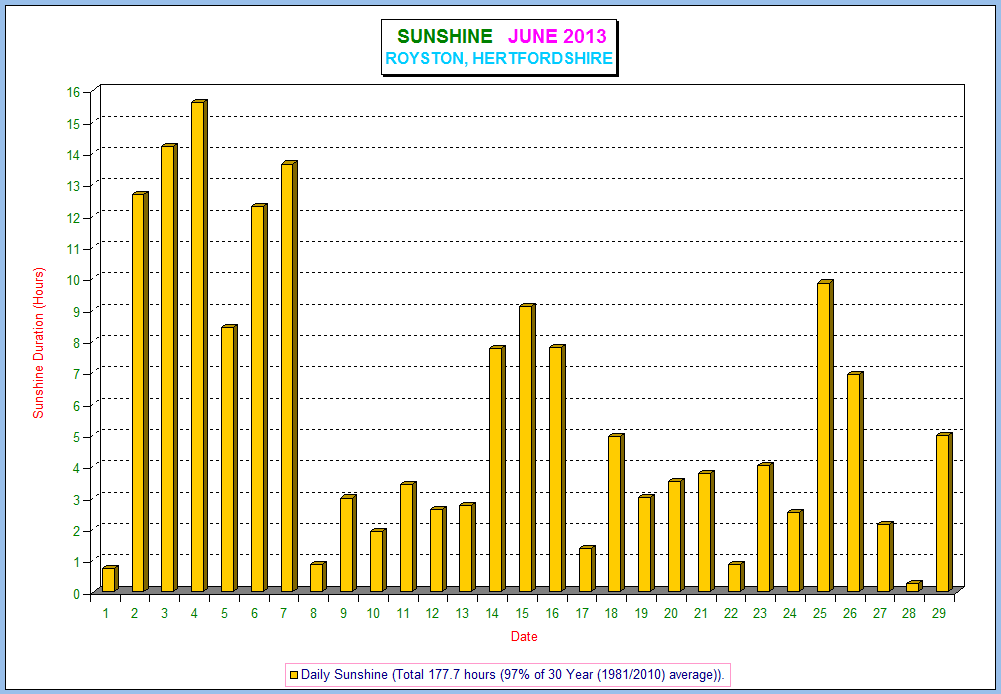This screenshot has height=694, width=1001.
Task: Click y-axis tick label '12'
Action: point(74,217)
